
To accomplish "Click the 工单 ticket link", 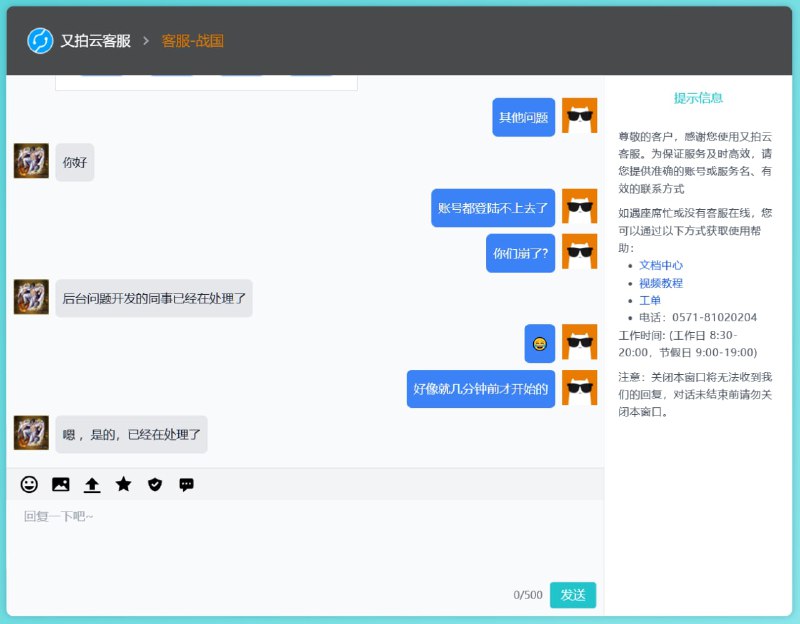I will point(650,300).
